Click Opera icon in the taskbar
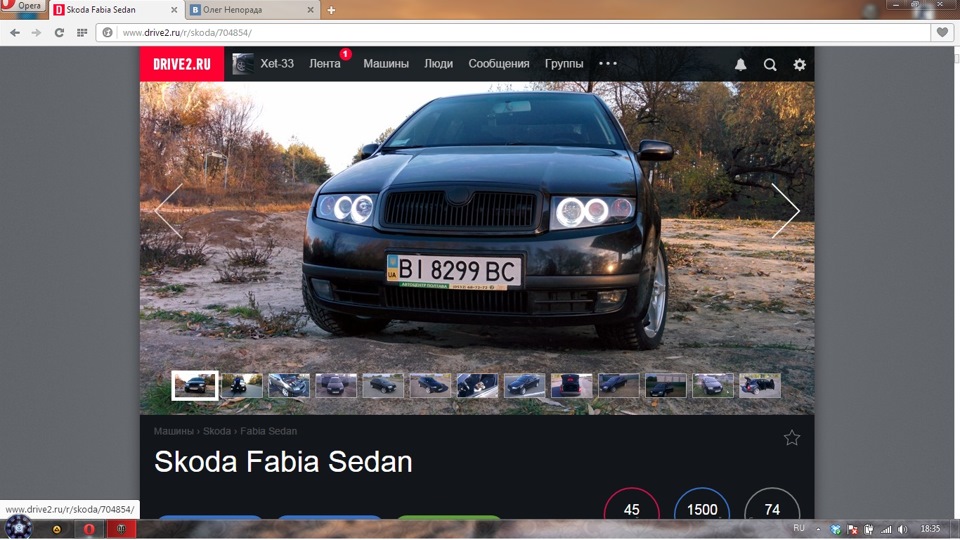Viewport: 960px width, 540px height. 89,529
